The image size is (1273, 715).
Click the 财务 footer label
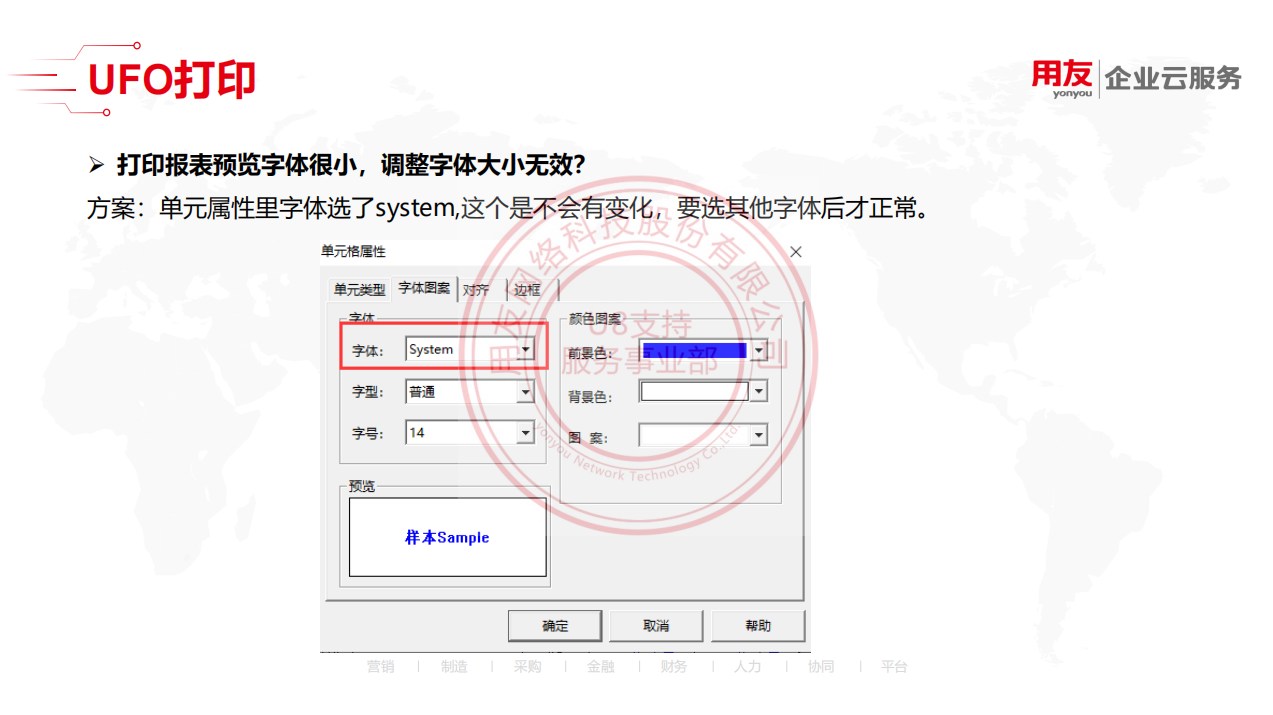pyautogui.click(x=674, y=666)
